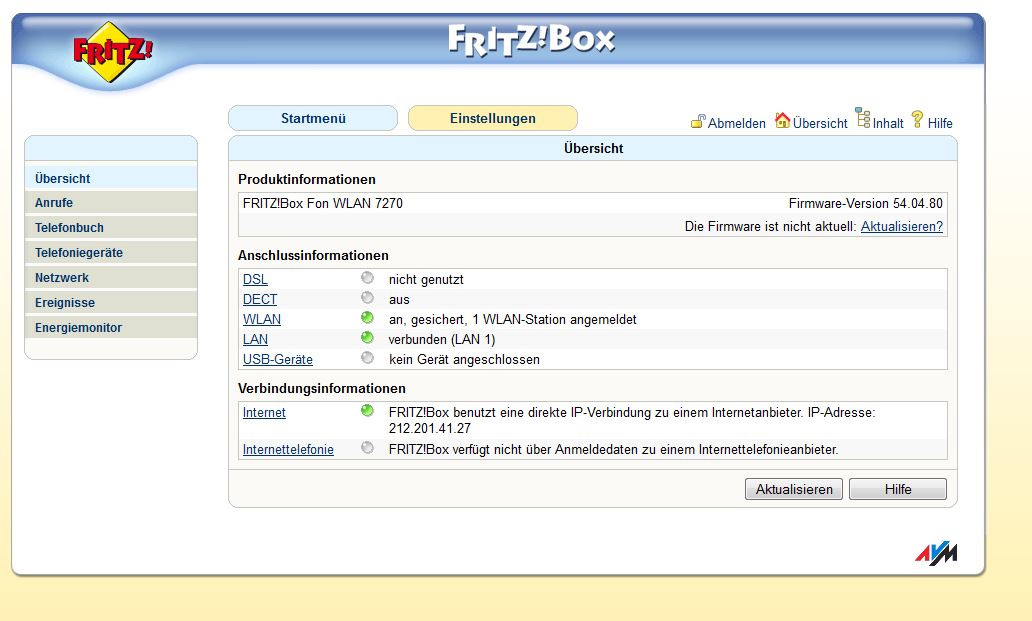Open Telefoniegeräte in the sidebar
The height and width of the screenshot is (621, 1032).
111,253
